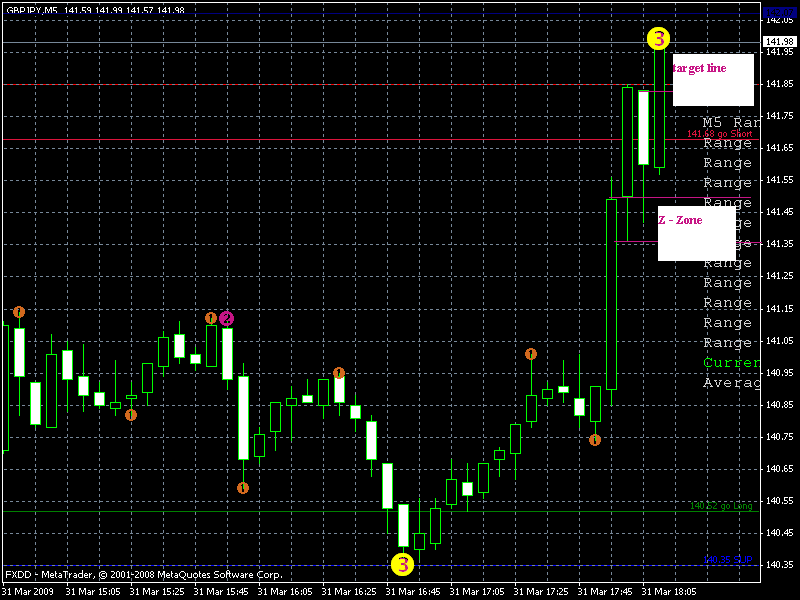Select the "1" signal above the 16:05 swing high
The image size is (800, 600).
pos(339,373)
